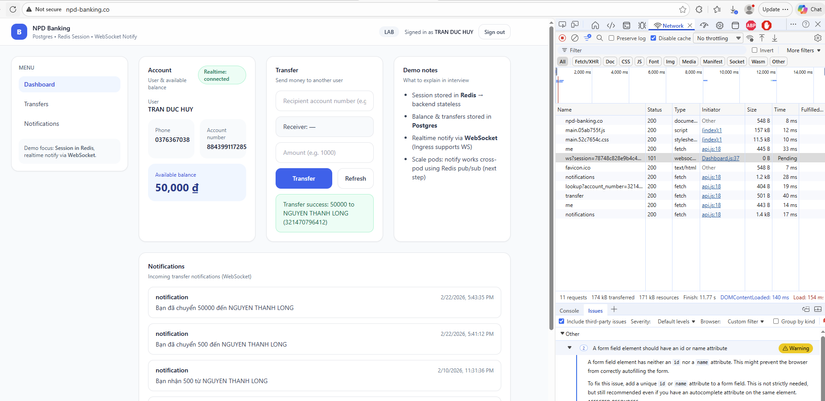Open DevTools Elements tab icon
Image resolution: width=825 pixels, height=401 pixels.
(x=611, y=25)
